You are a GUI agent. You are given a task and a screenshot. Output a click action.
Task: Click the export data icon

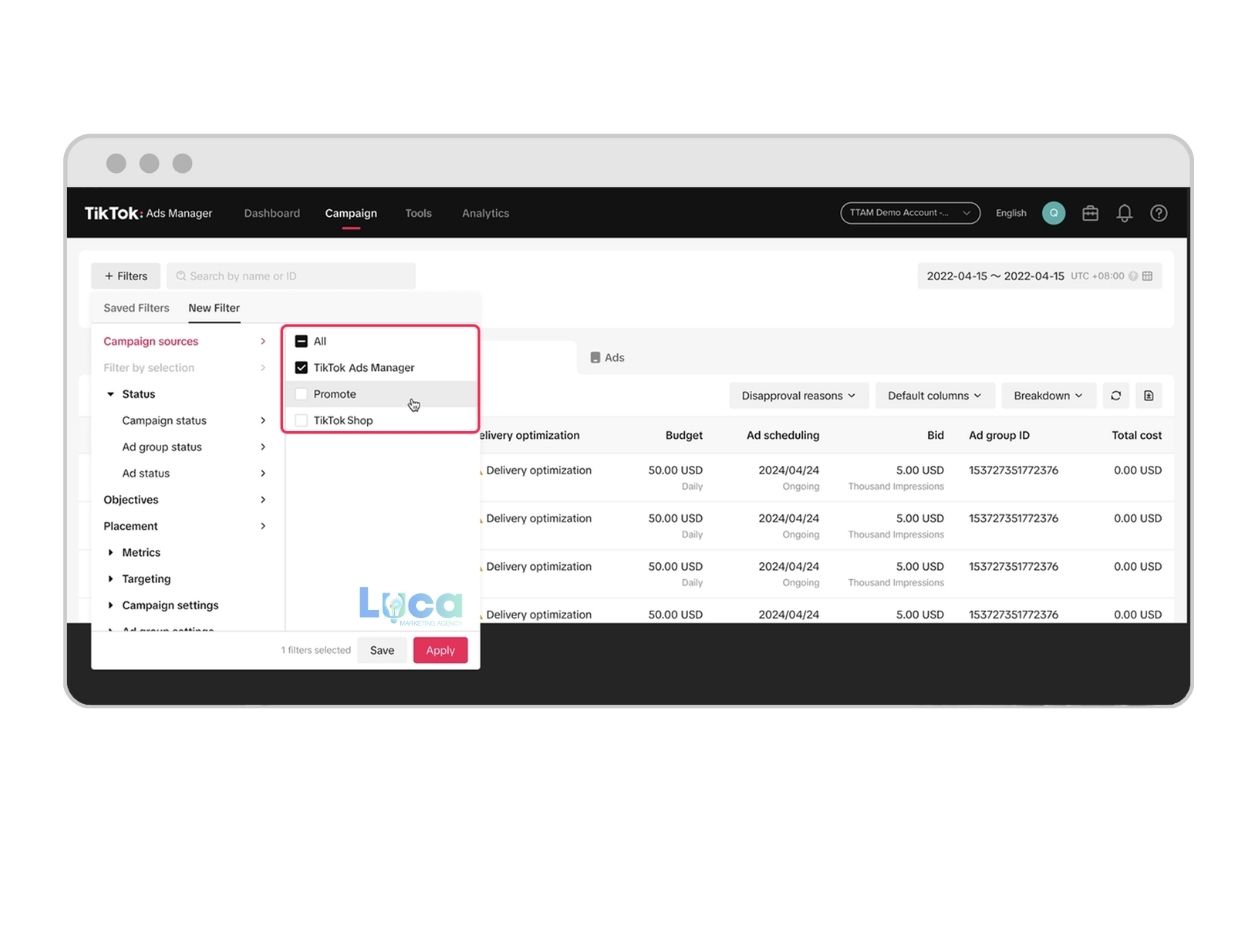pos(1148,395)
